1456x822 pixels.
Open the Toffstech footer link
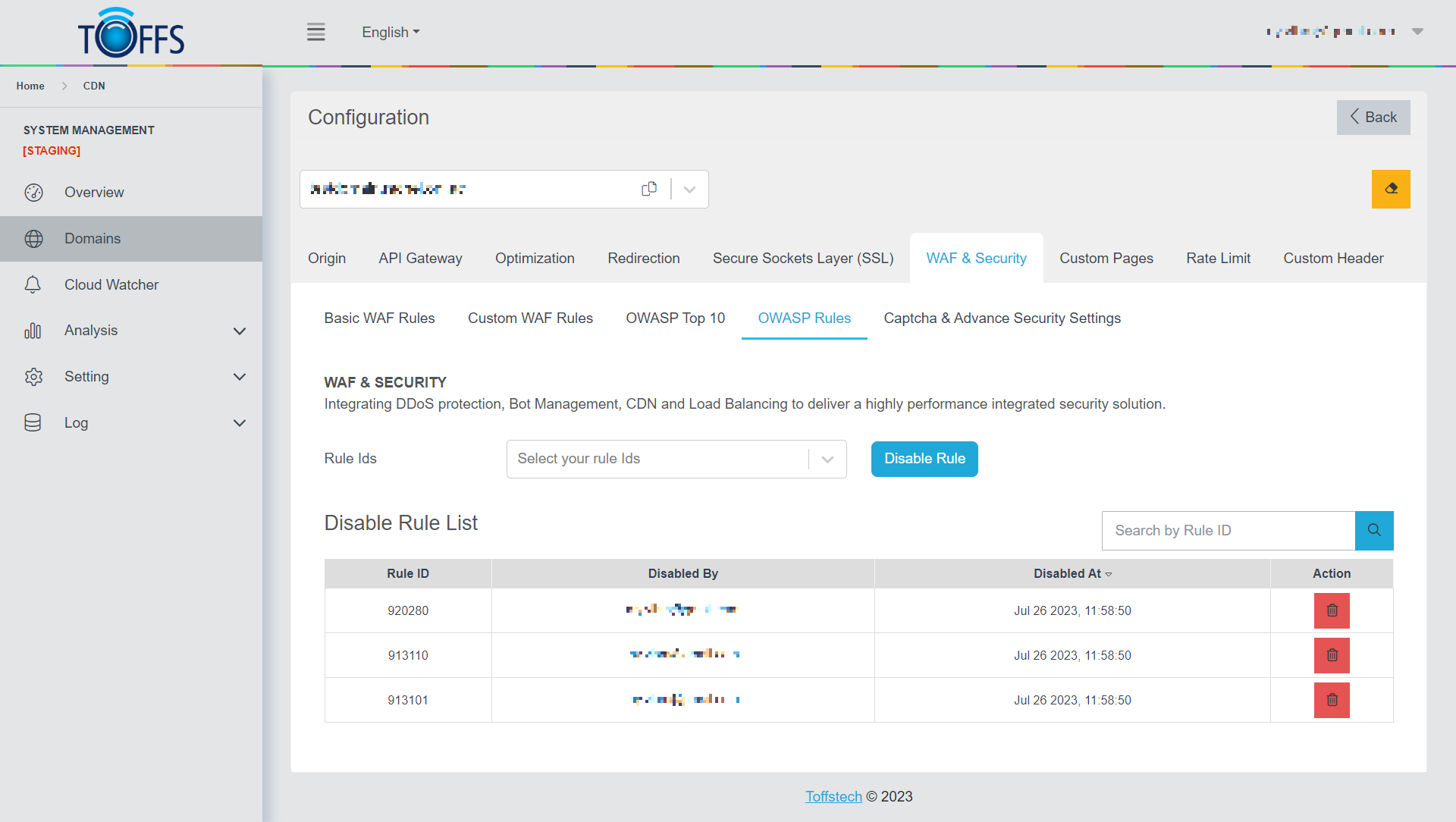[x=833, y=796]
